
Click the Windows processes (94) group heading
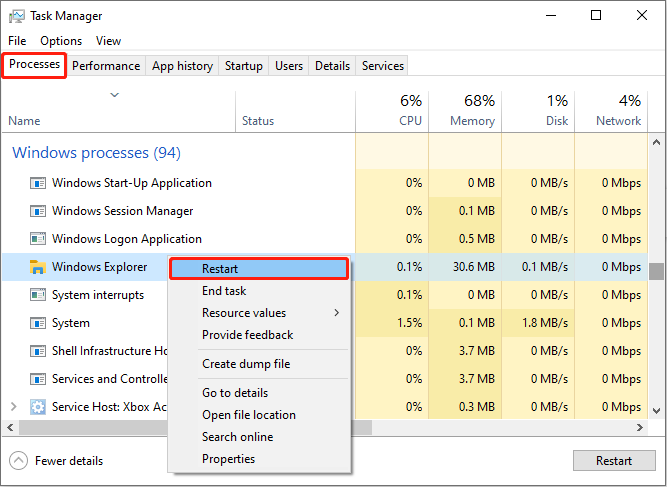(x=97, y=153)
